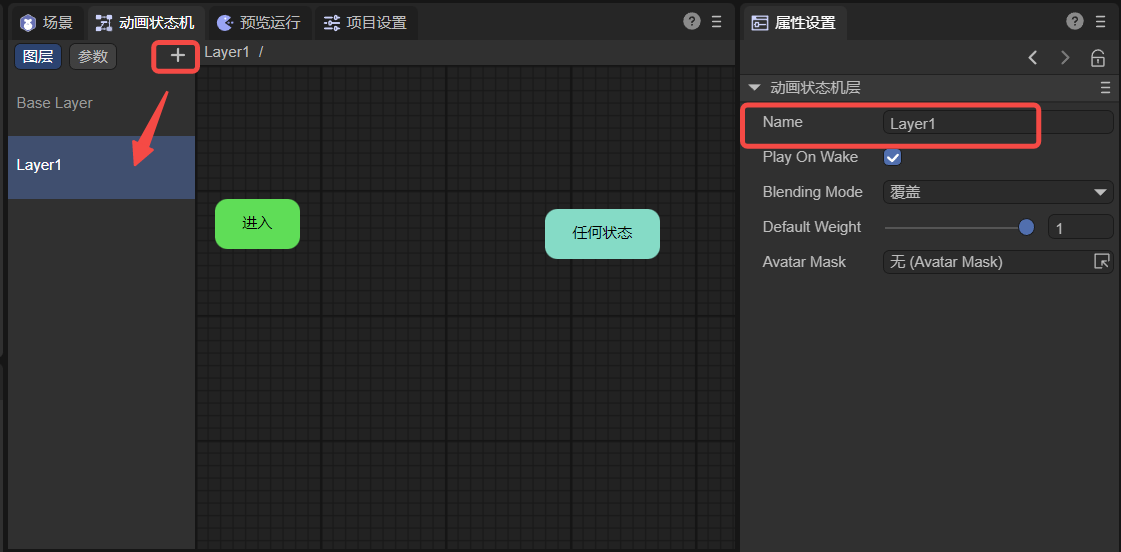Click Avatar Mask picker icon

click(x=1101, y=262)
